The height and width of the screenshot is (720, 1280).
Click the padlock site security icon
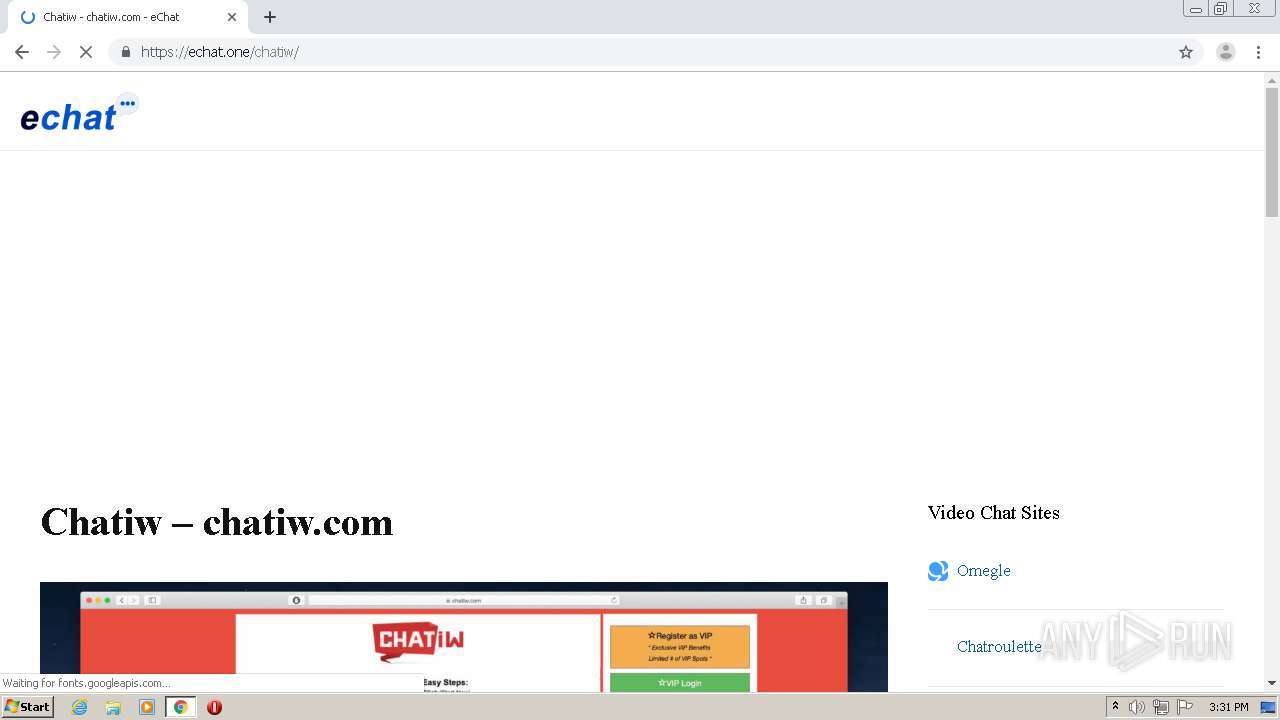pyautogui.click(x=126, y=52)
